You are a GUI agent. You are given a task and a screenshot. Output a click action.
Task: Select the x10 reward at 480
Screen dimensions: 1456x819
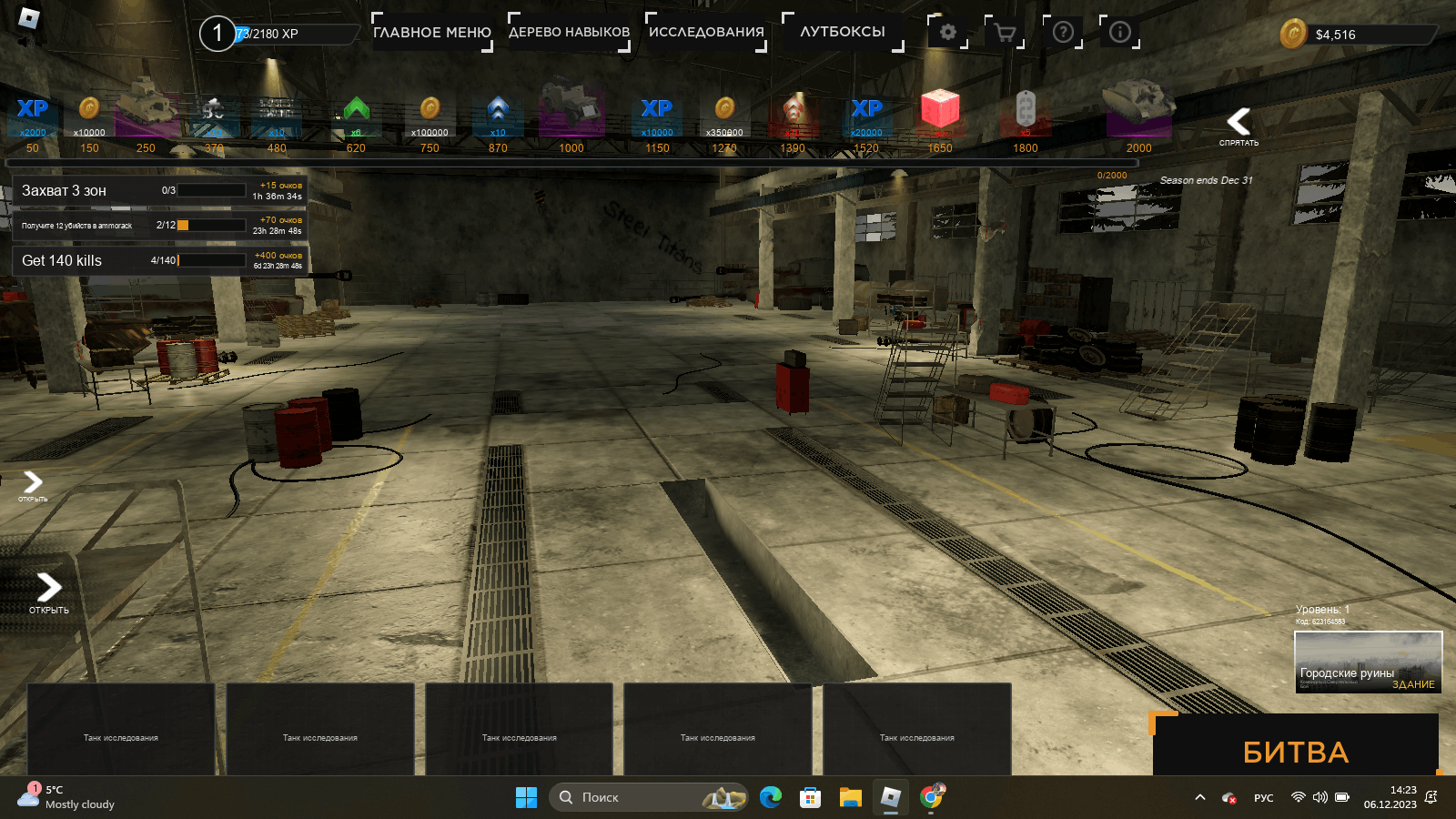277,116
